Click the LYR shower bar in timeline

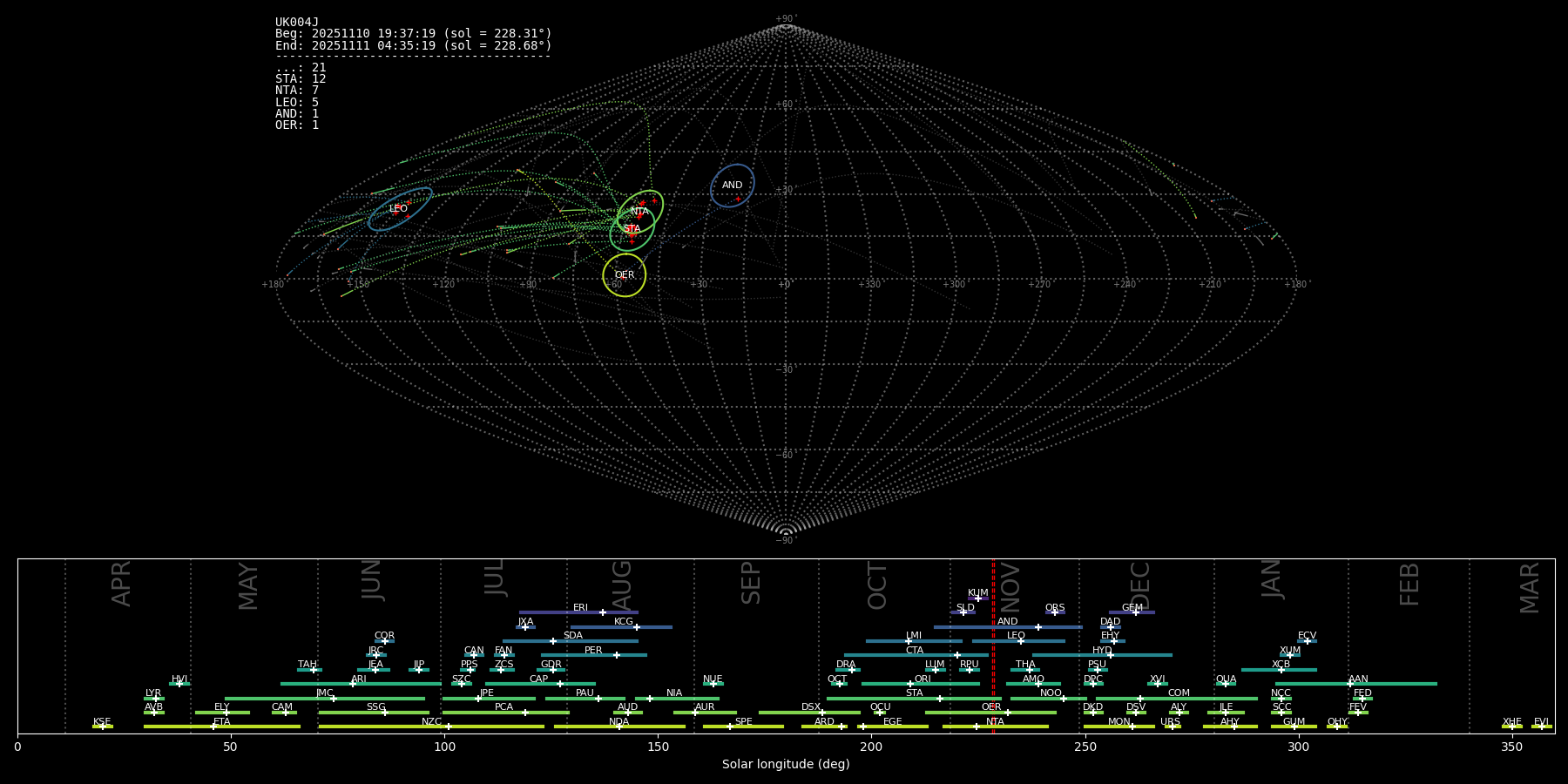click(x=154, y=699)
